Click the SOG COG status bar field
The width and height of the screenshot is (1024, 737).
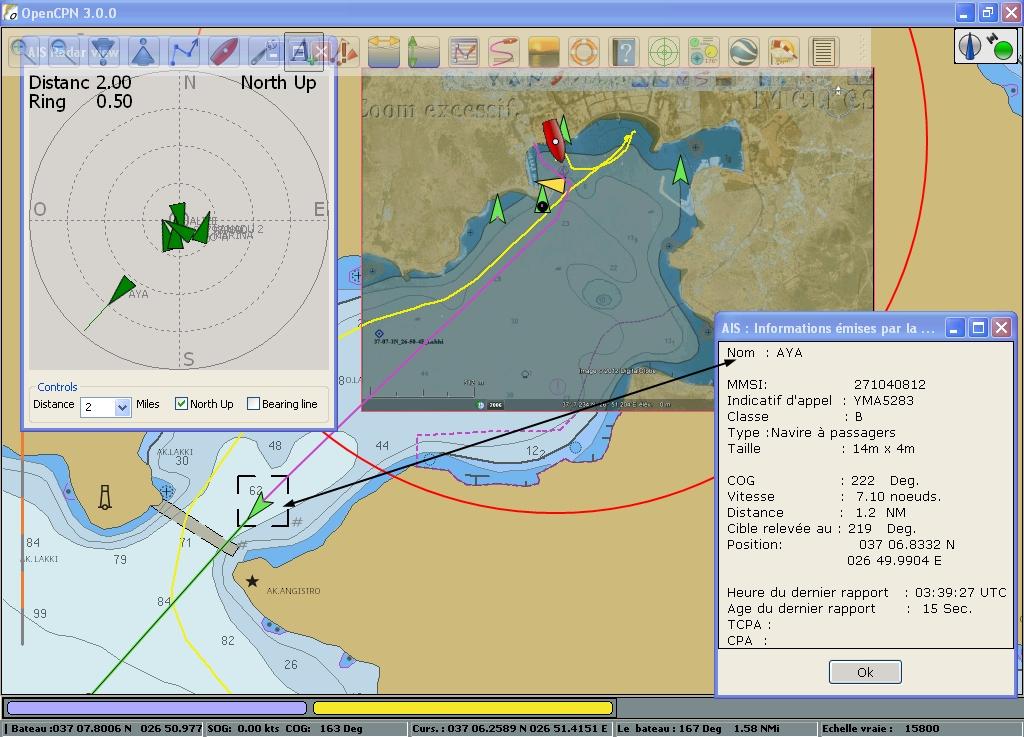click(306, 729)
